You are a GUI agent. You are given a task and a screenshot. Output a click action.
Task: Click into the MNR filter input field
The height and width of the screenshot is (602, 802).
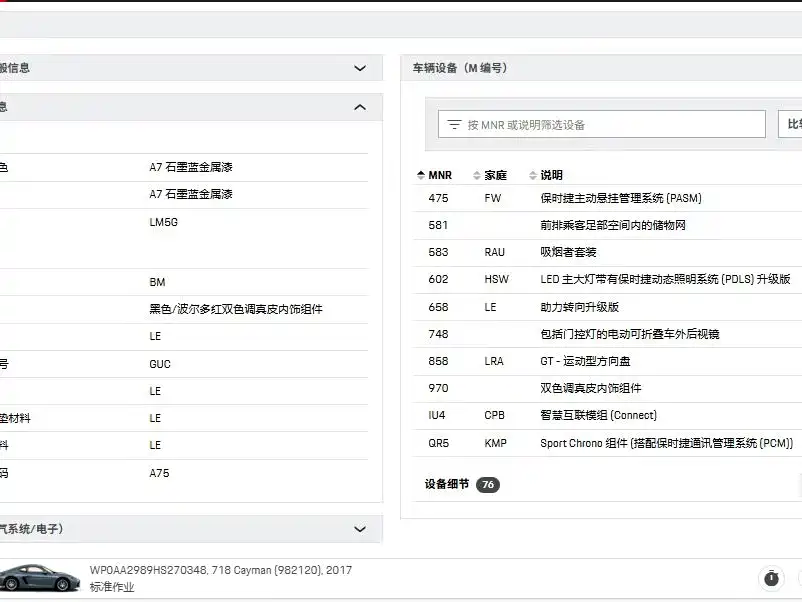click(x=610, y=125)
